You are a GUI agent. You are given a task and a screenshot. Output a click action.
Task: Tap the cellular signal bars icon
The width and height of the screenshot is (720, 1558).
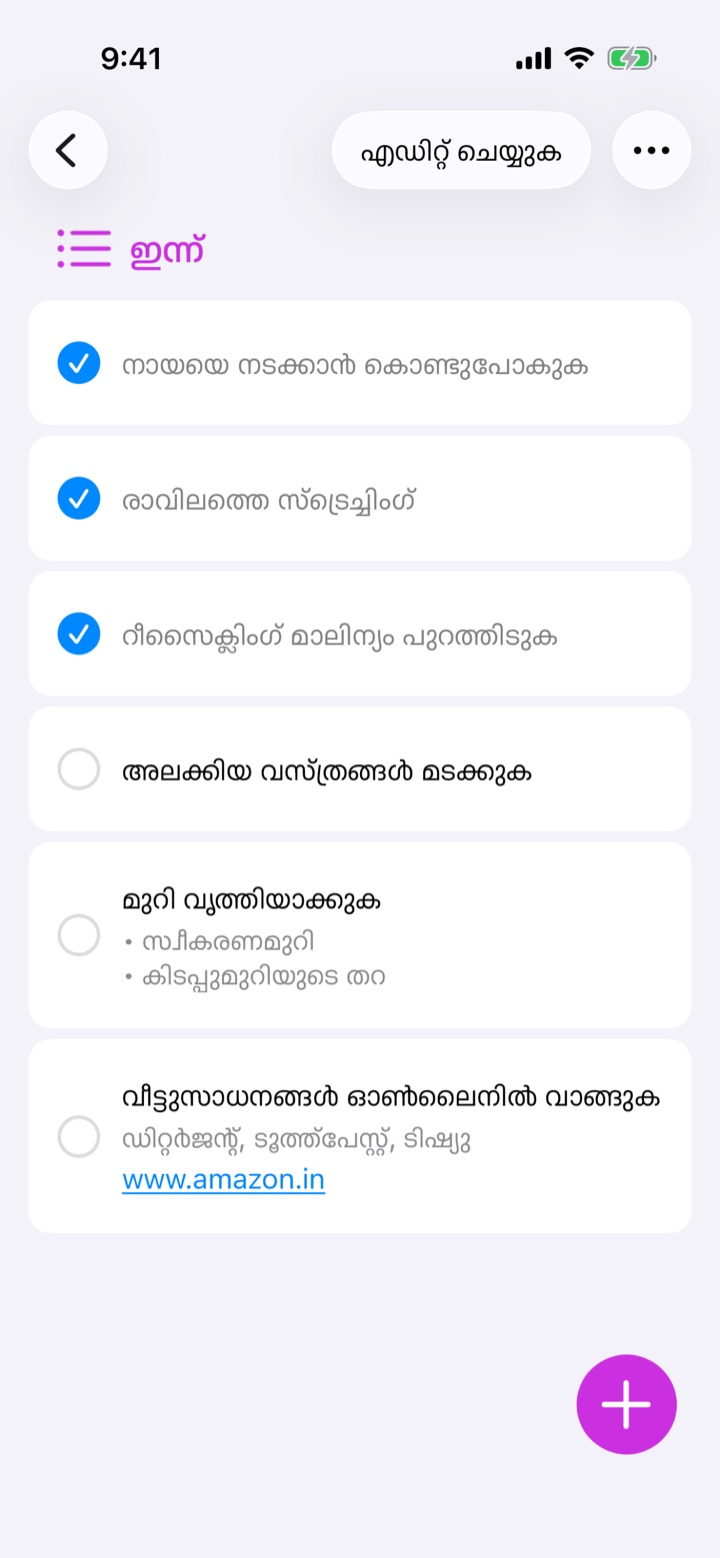coord(534,60)
